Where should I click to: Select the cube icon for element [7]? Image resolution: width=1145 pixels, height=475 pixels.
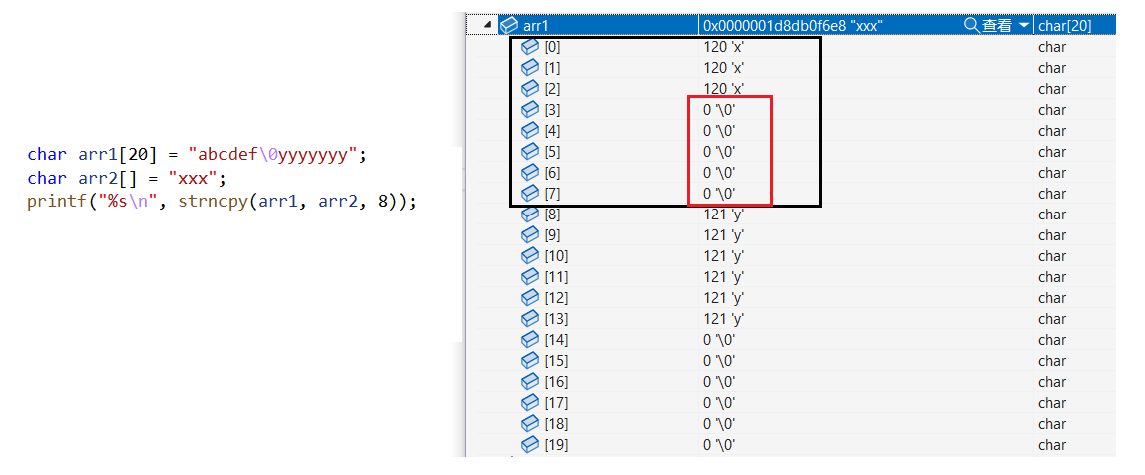point(530,194)
